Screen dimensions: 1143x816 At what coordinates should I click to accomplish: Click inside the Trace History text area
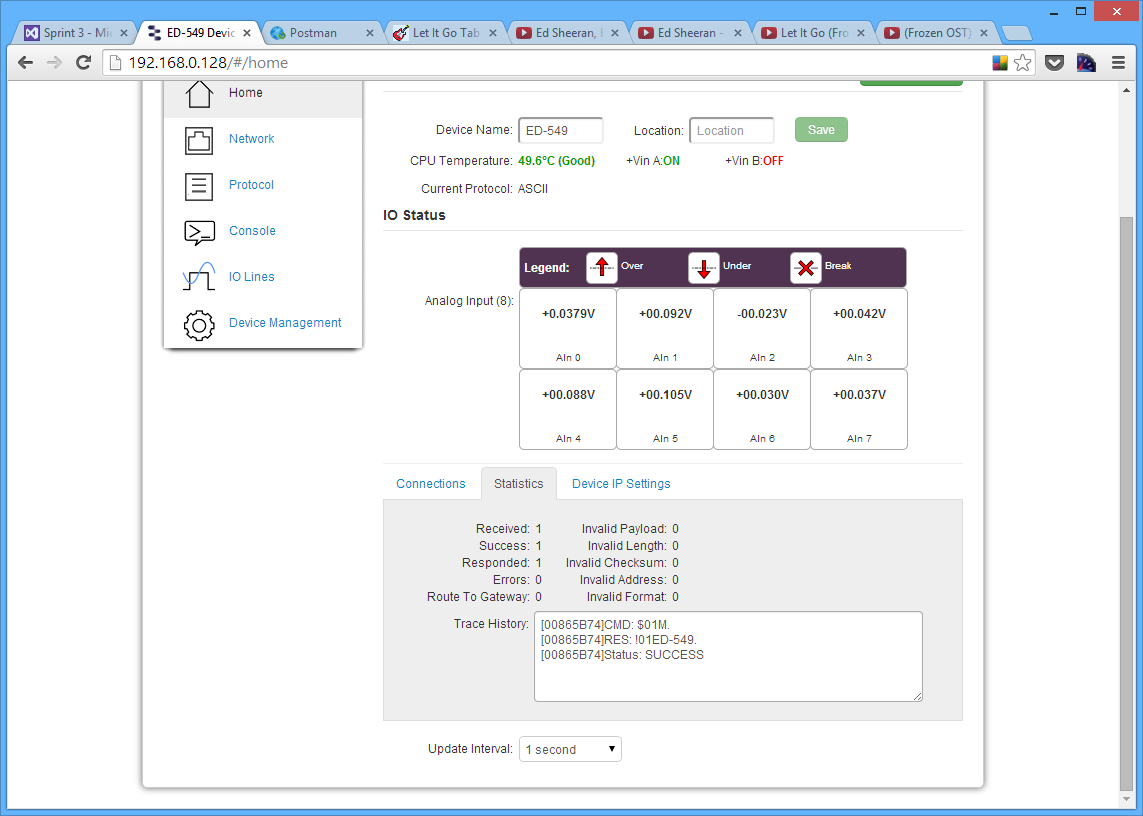point(727,655)
